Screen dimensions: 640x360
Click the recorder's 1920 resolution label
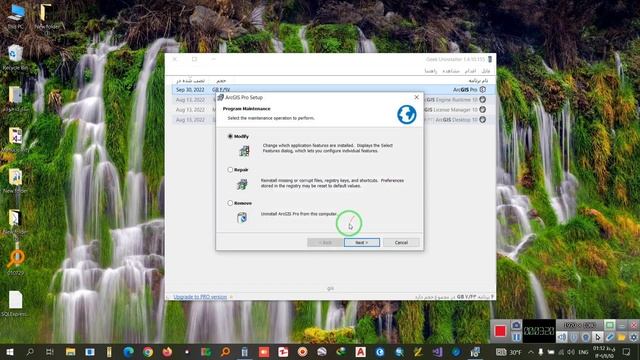(x=580, y=325)
